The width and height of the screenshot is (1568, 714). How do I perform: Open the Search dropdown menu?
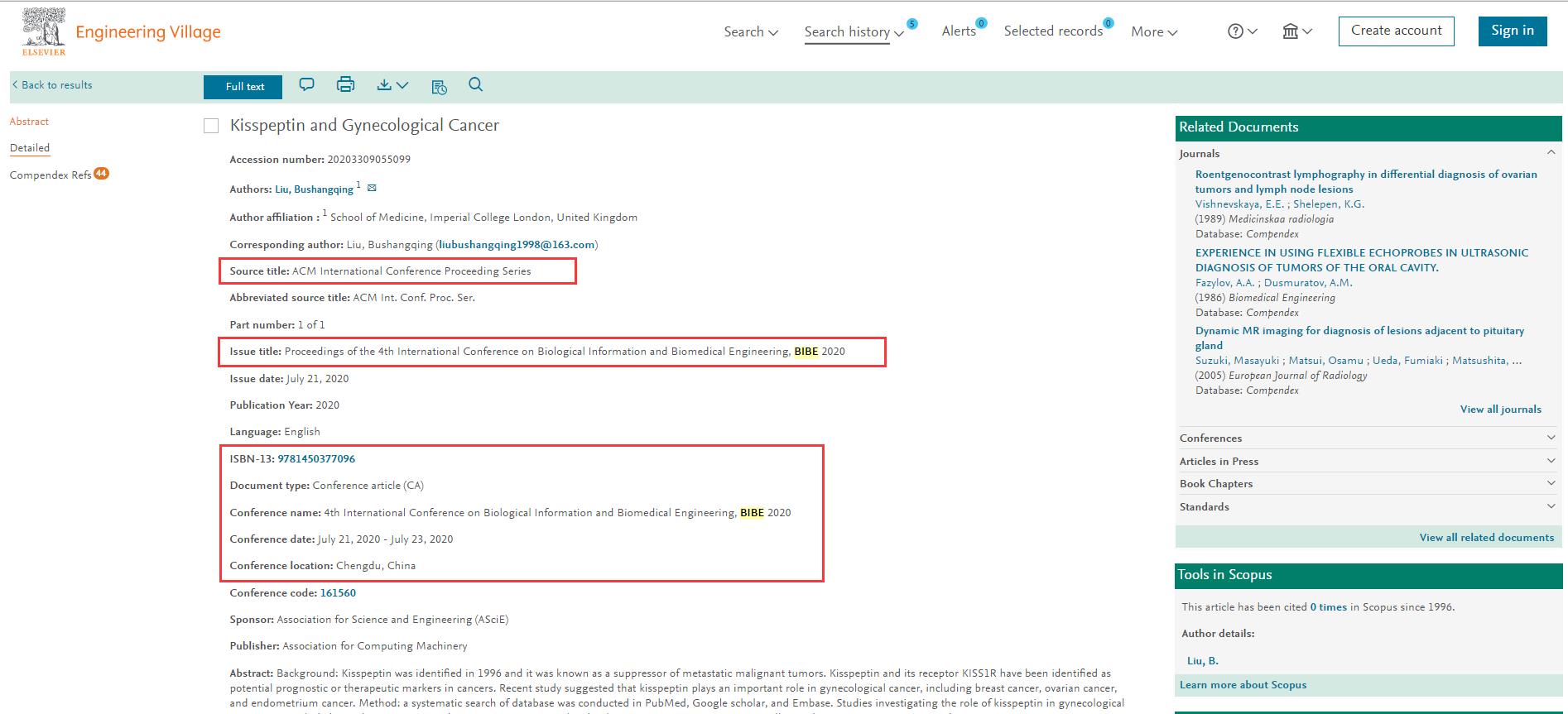[x=751, y=31]
